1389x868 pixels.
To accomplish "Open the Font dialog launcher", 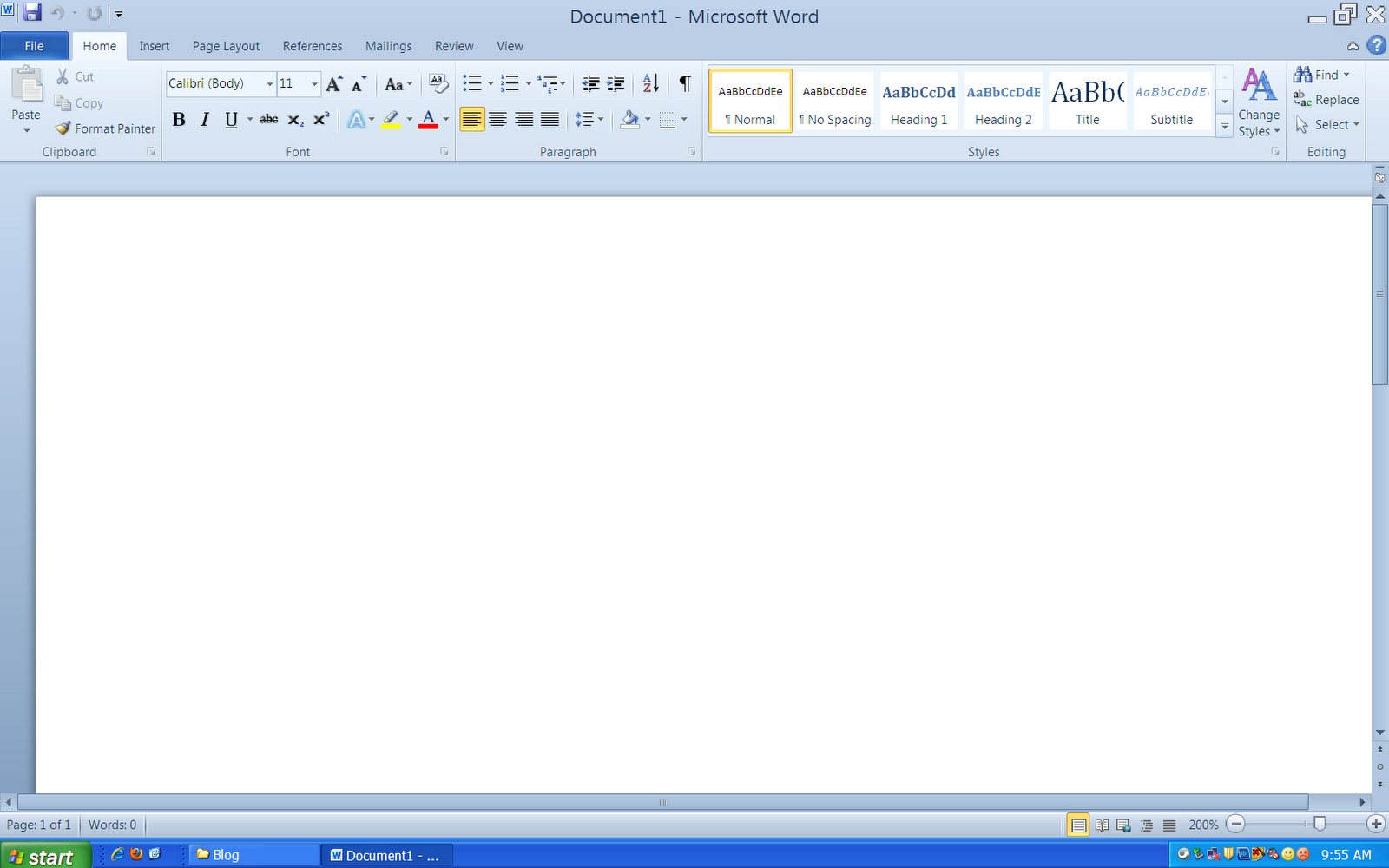I will point(444,152).
